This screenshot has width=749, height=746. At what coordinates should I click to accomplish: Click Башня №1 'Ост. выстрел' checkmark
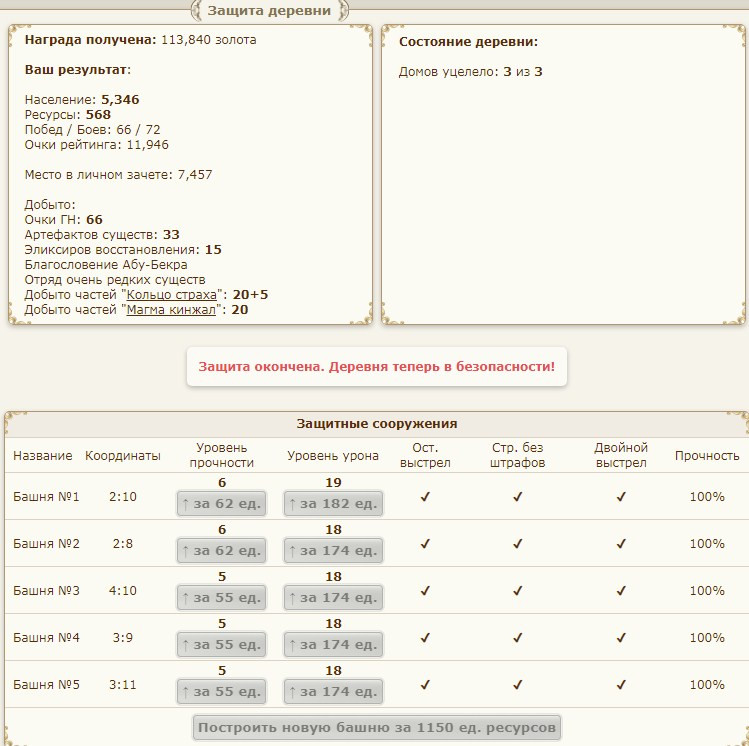pos(425,496)
